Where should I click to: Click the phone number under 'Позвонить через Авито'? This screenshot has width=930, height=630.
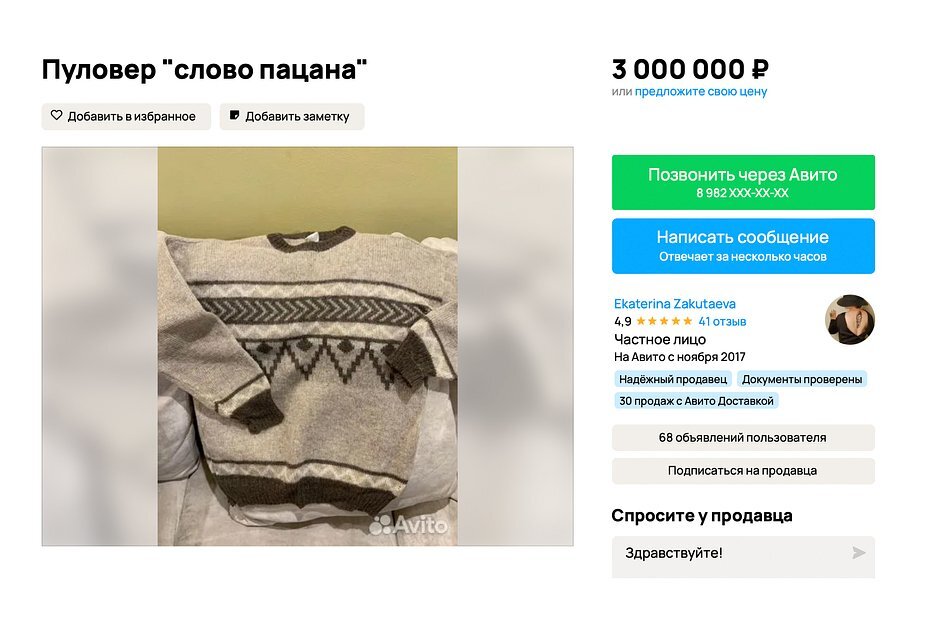[x=742, y=195]
